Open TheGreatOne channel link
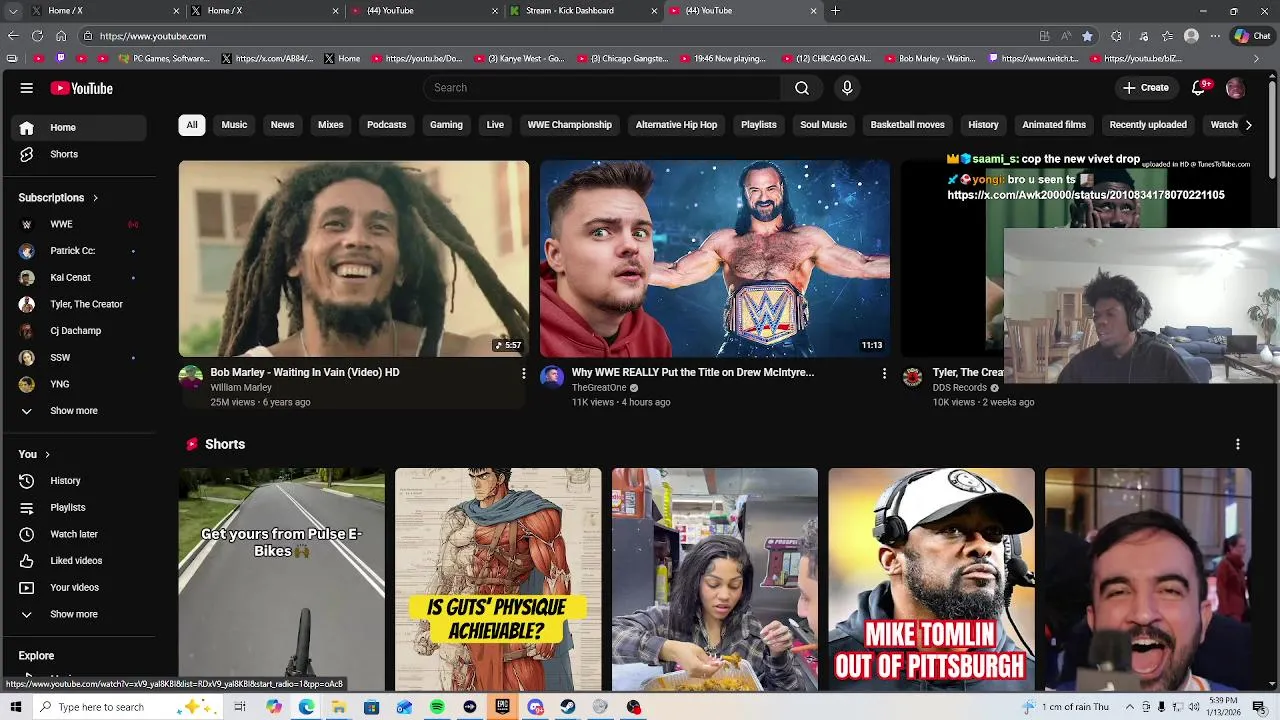Image resolution: width=1280 pixels, height=720 pixels. (x=599, y=388)
